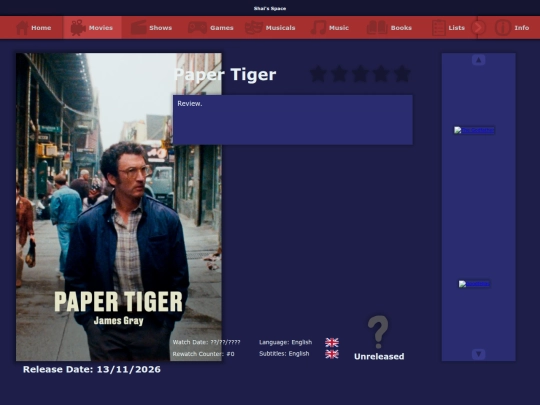Click the Paper Tiger poster image

pyautogui.click(x=118, y=207)
